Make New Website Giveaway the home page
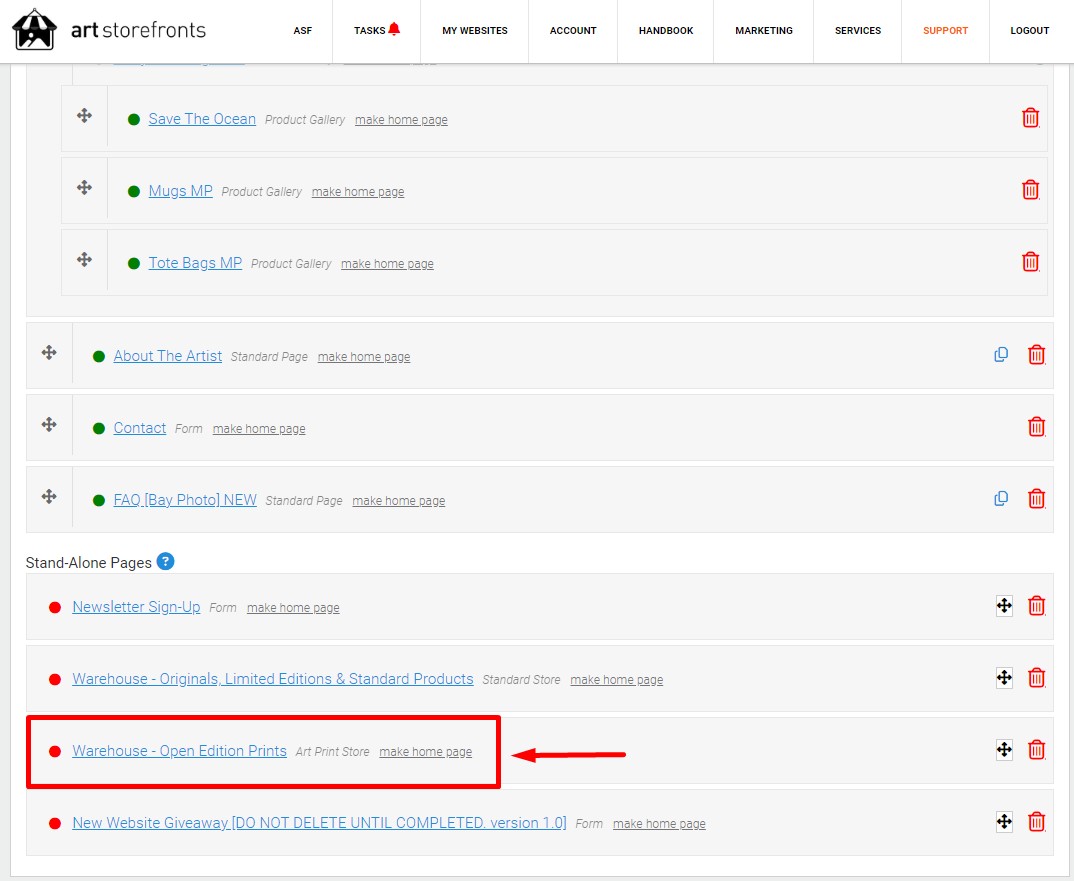This screenshot has width=1074, height=881. [659, 823]
